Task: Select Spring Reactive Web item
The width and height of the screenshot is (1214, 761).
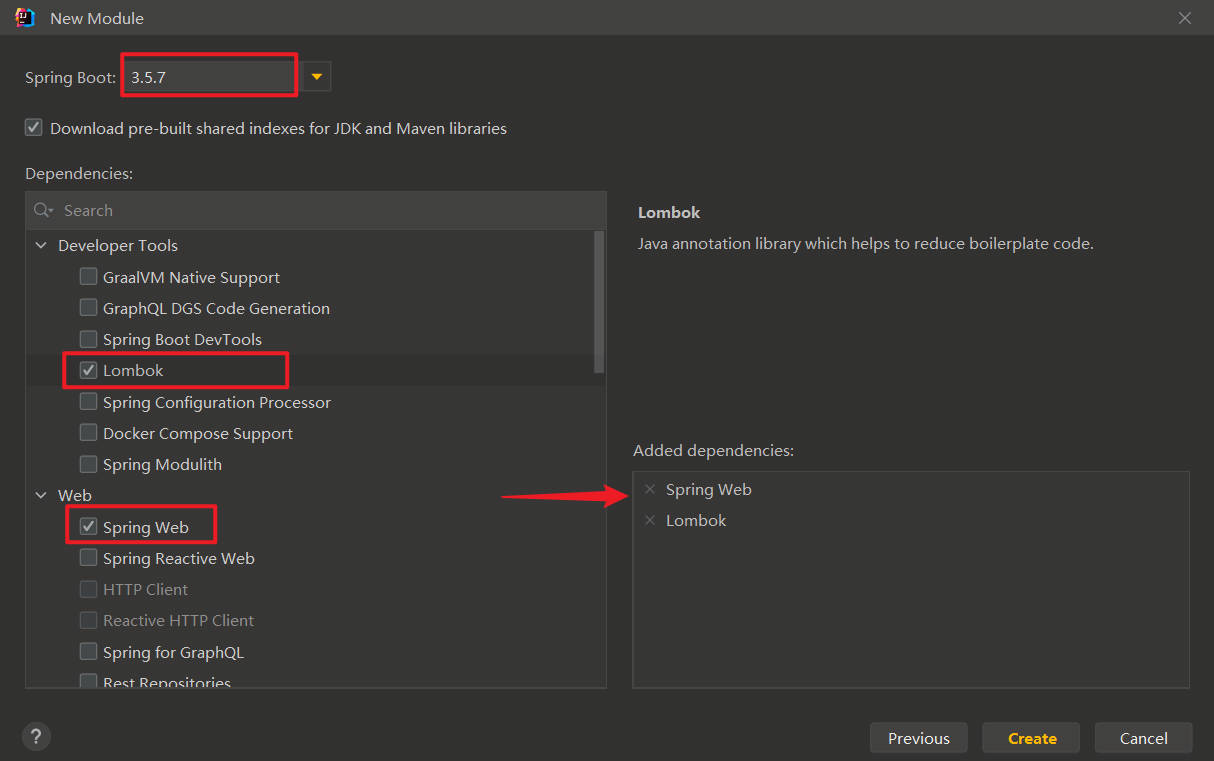Action: click(178, 558)
